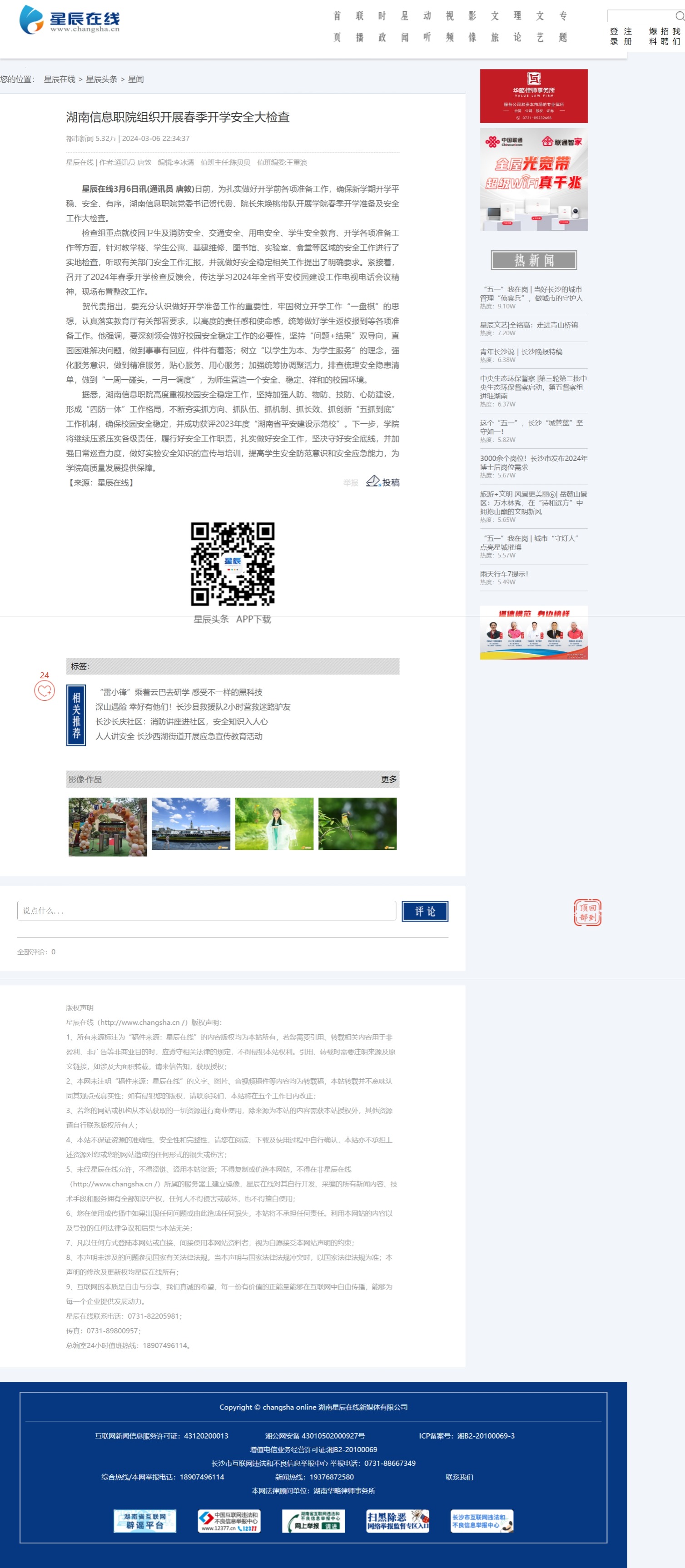Click the 举报 link below the article

click(x=351, y=483)
